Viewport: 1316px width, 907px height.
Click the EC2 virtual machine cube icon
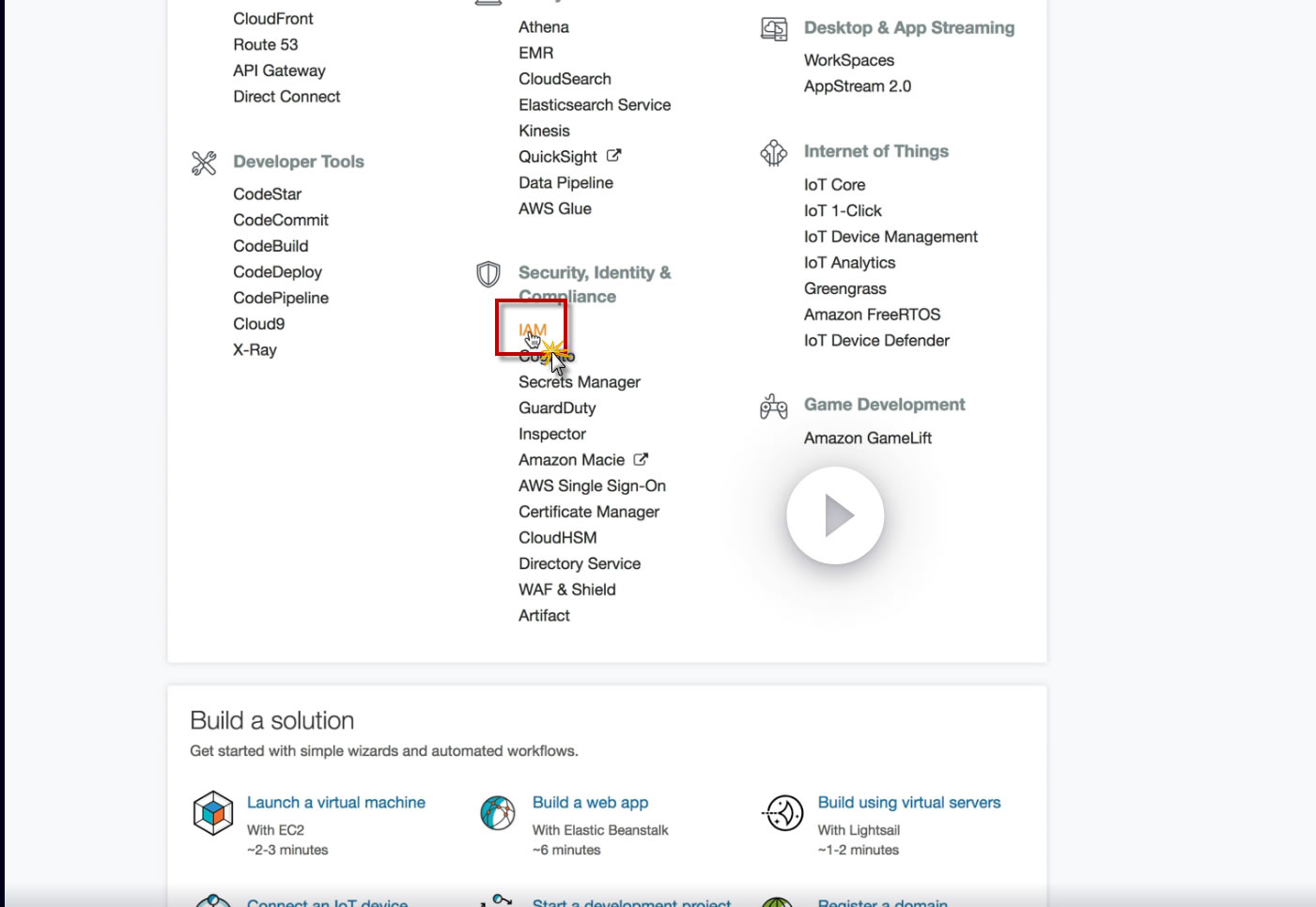(213, 813)
